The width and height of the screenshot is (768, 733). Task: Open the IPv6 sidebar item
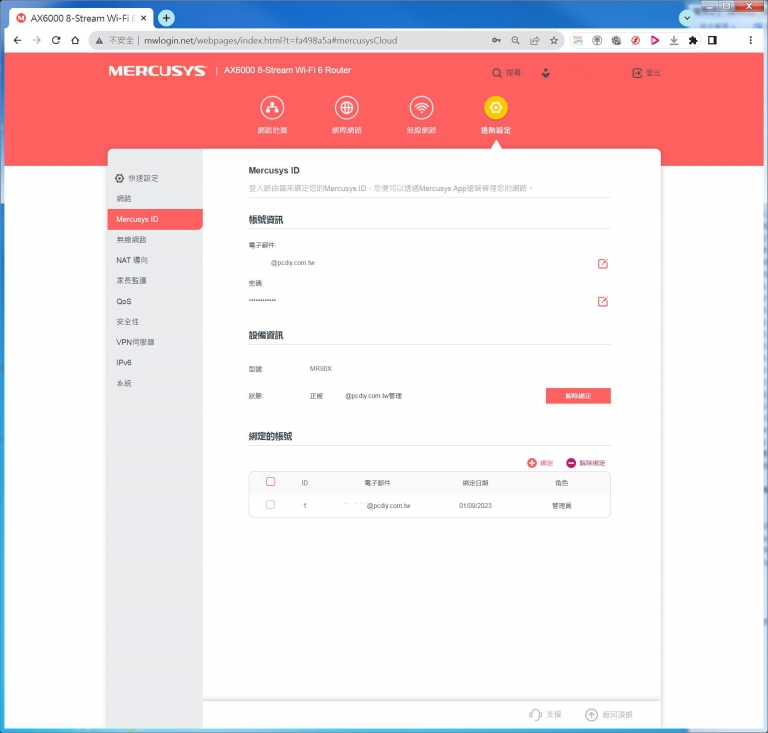123,362
